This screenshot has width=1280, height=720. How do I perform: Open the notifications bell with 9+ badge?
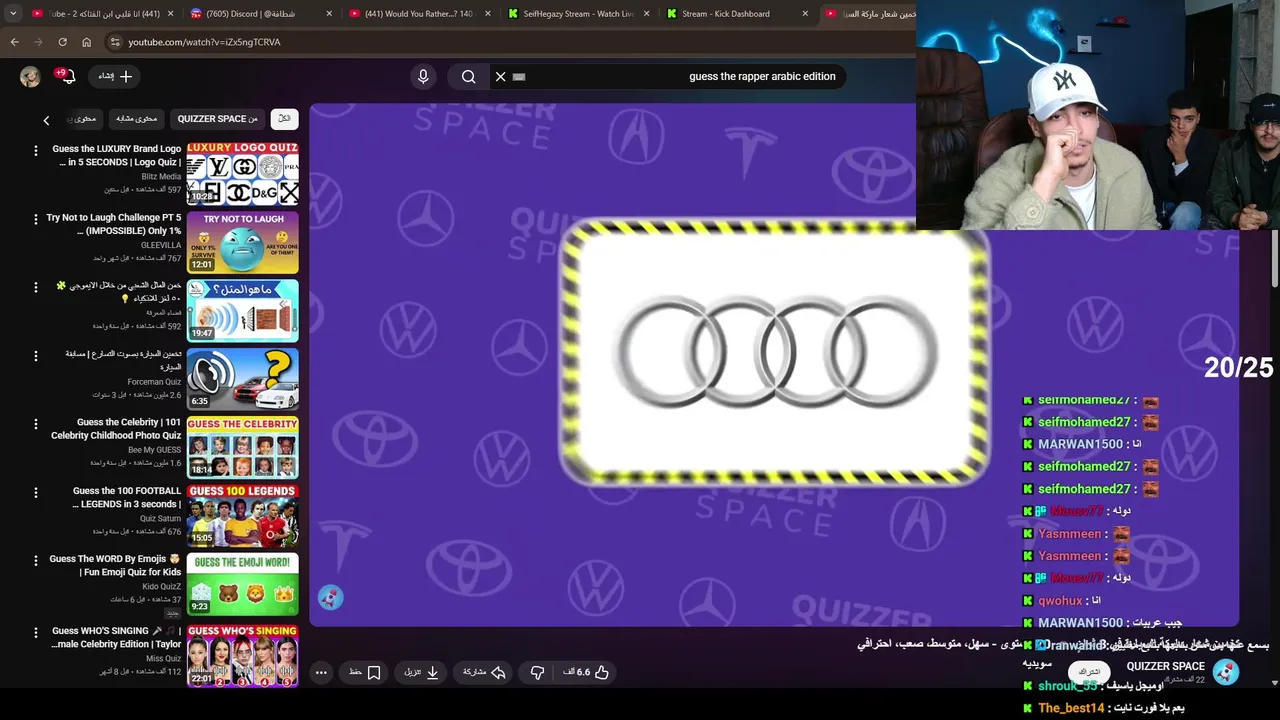coord(69,77)
